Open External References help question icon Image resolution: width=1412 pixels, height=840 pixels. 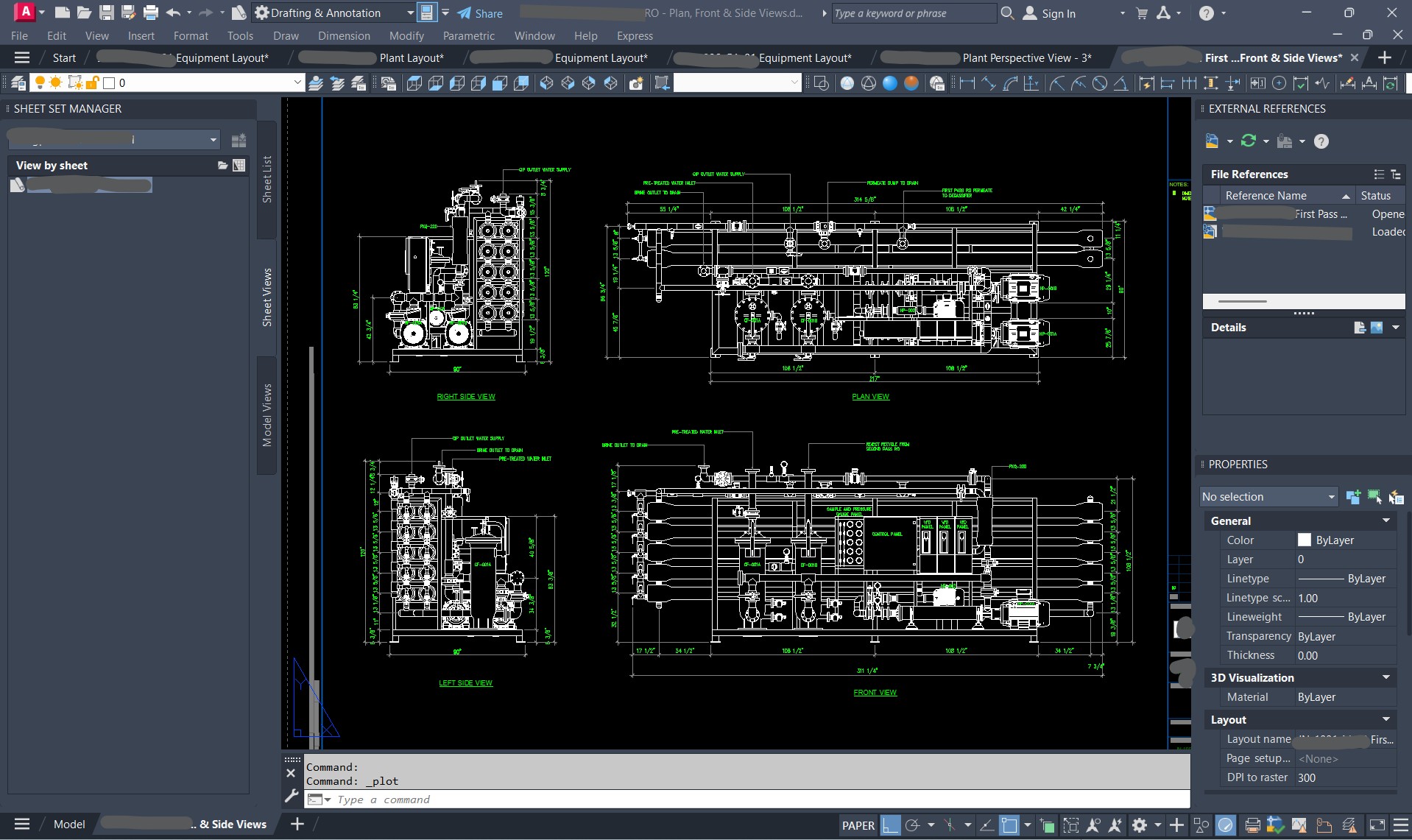[x=1321, y=141]
